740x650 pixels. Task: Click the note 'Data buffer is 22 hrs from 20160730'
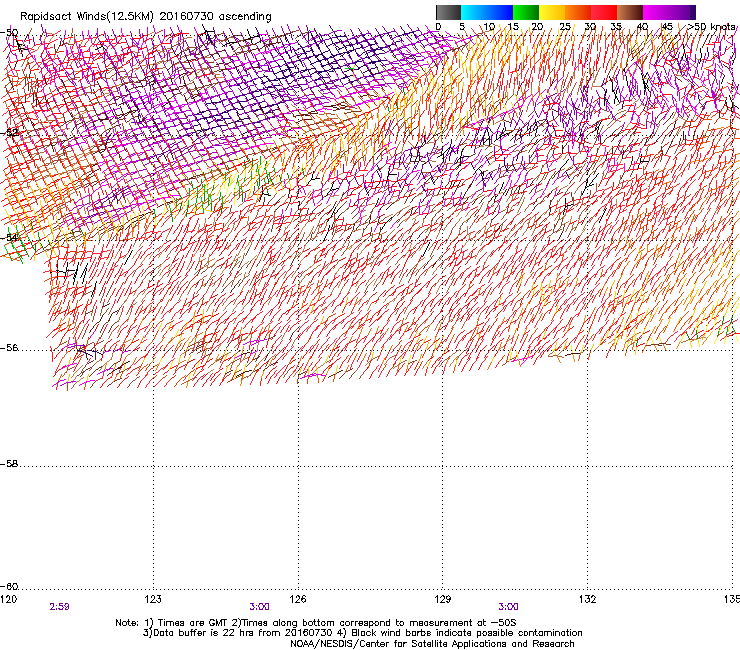237,633
